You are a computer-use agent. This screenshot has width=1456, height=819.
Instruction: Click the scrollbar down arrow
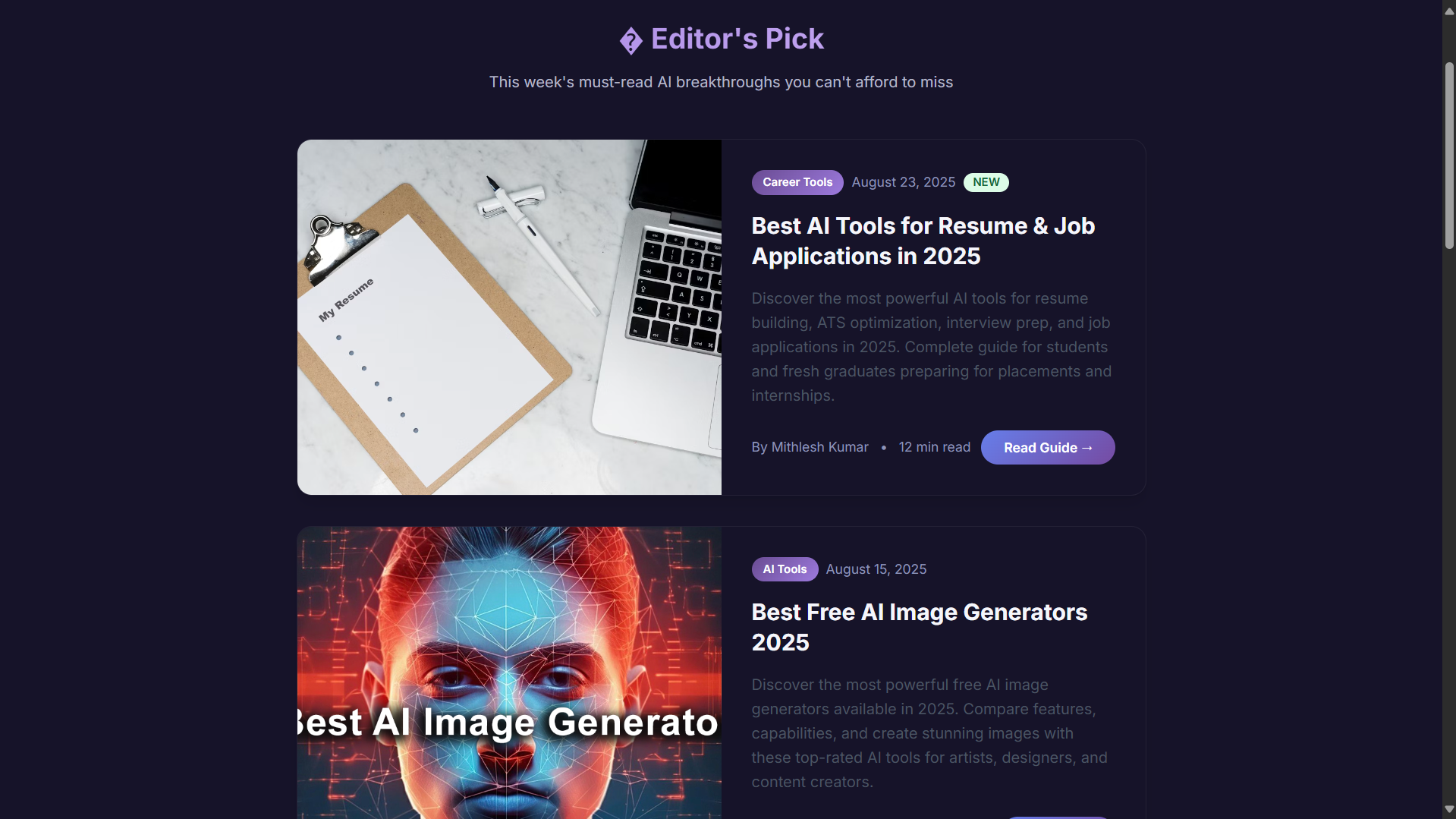[x=1449, y=809]
